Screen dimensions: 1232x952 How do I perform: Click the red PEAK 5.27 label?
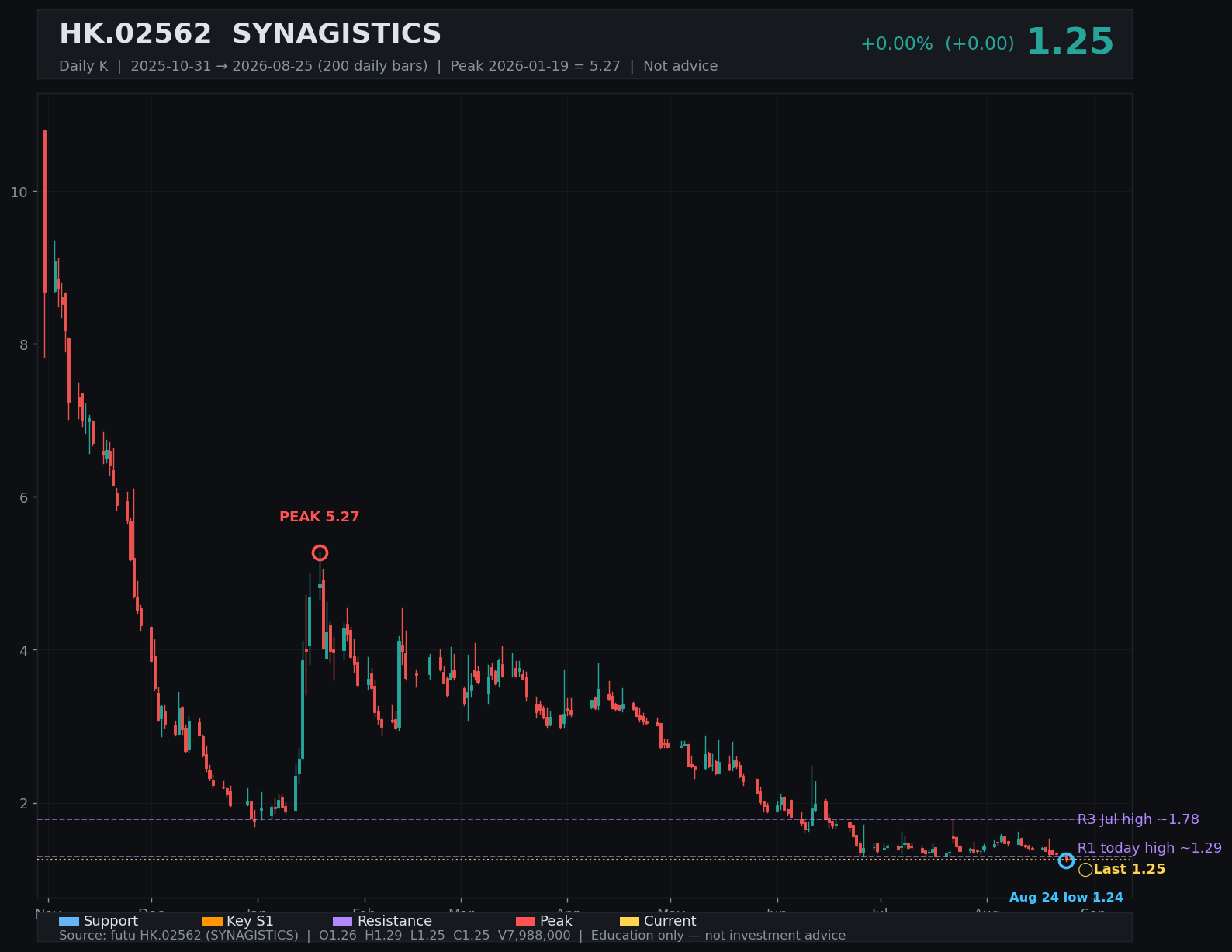point(319,517)
